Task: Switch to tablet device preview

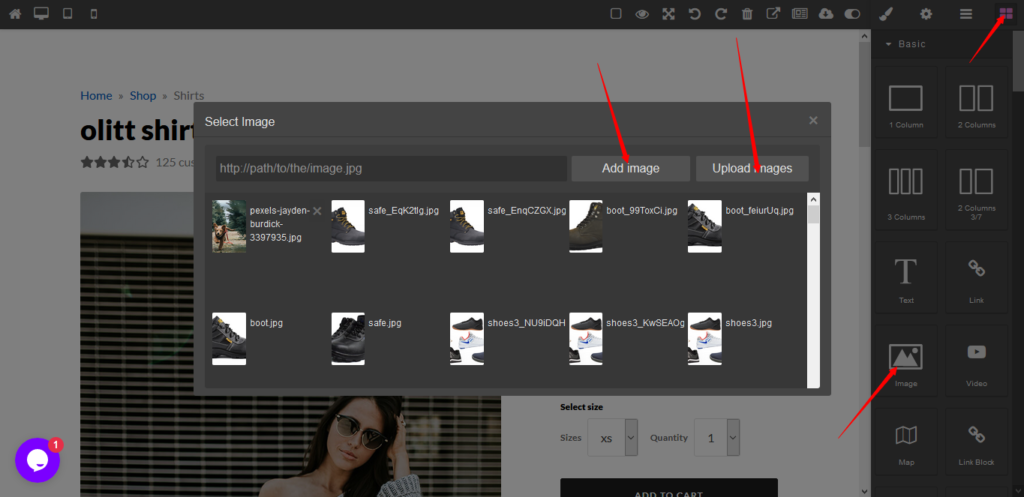Action: point(68,14)
